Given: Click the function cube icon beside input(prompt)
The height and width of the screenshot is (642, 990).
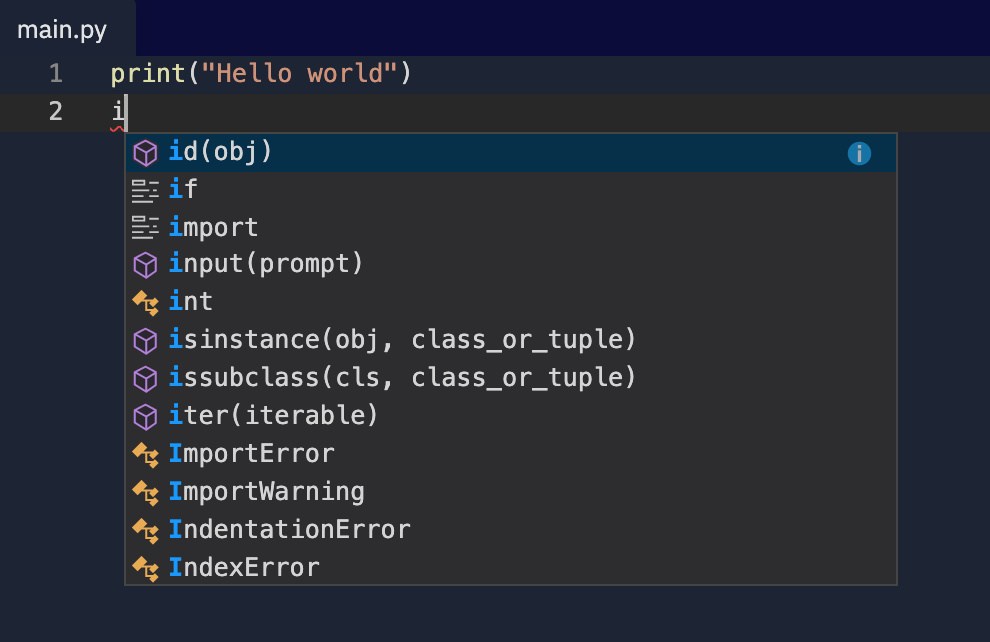Looking at the screenshot, I should 145,265.
